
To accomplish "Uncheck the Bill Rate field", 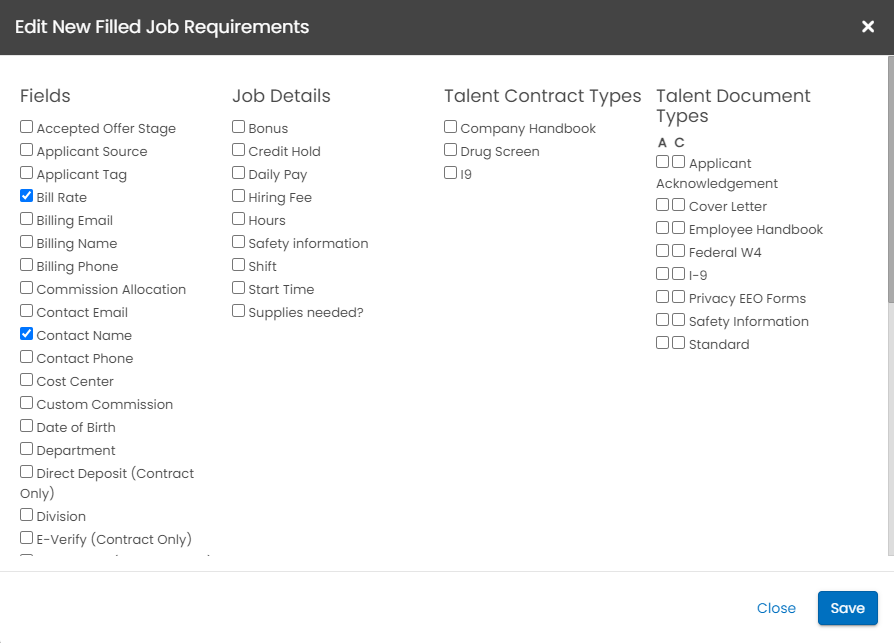I will coord(25,195).
